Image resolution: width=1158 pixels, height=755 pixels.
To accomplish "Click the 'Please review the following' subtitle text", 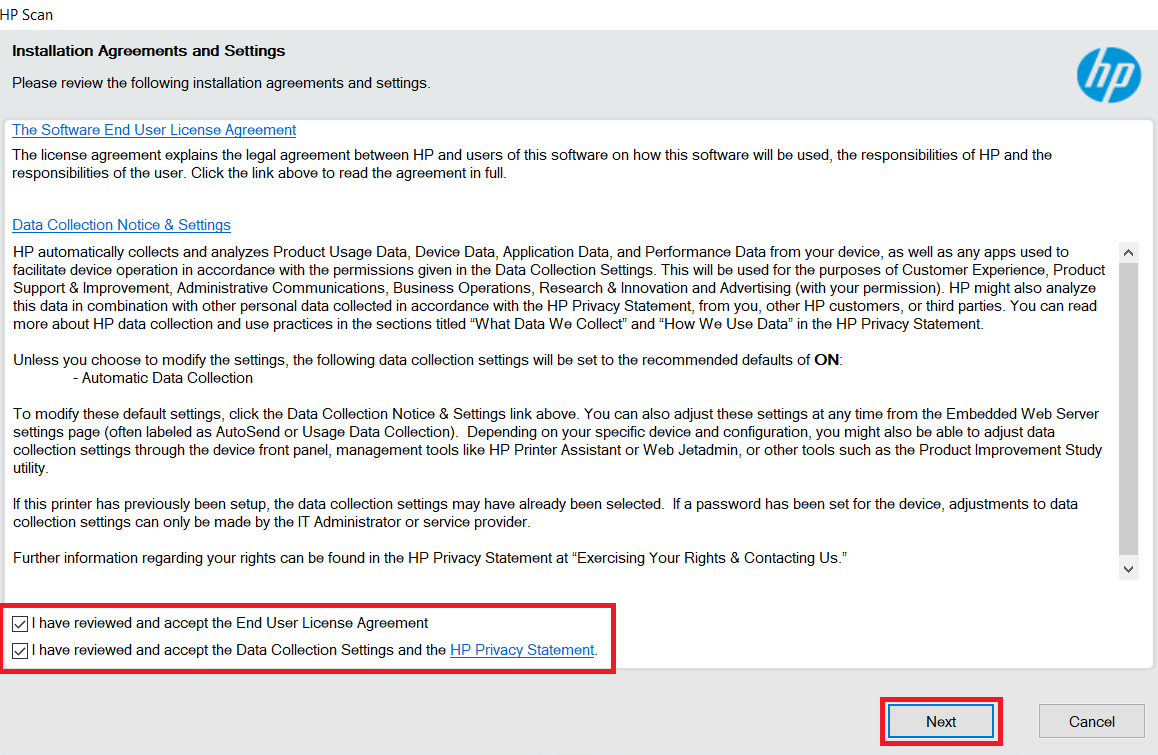I will click(x=221, y=83).
